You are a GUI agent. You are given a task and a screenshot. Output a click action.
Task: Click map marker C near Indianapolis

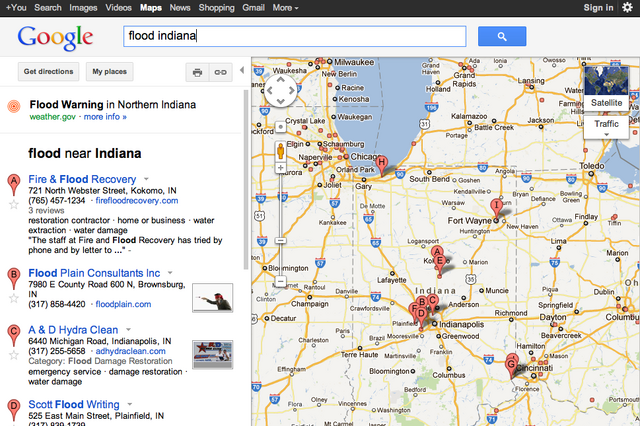432,302
